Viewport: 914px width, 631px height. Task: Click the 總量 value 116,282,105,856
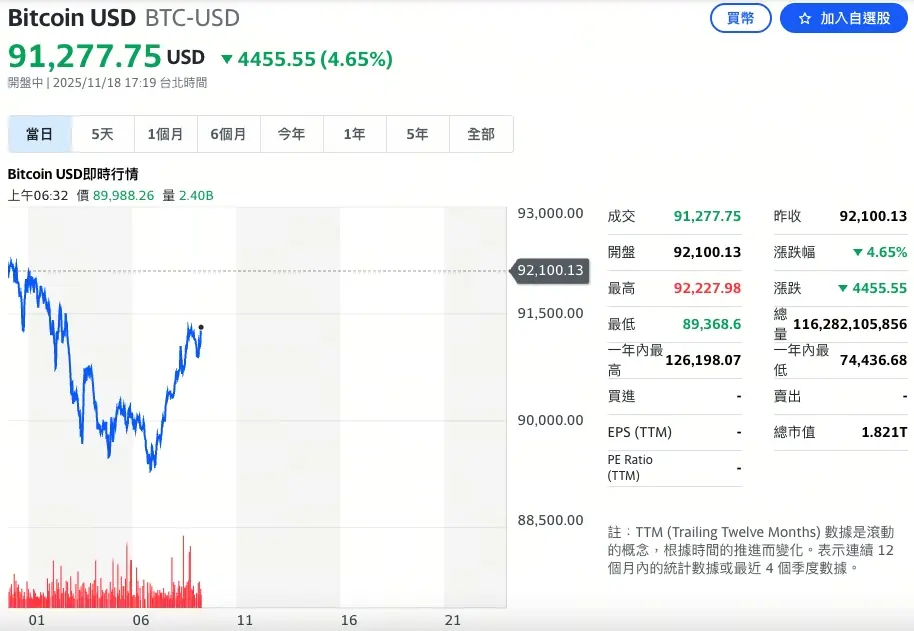[x=850, y=324]
